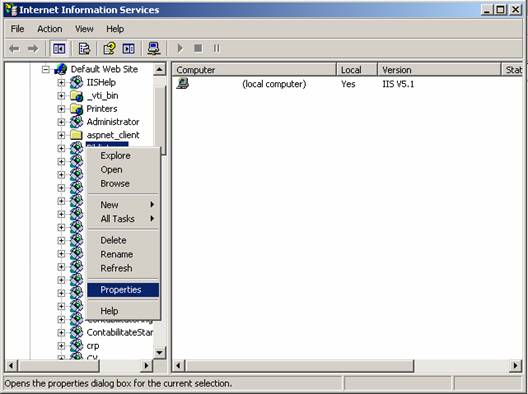The image size is (528, 394).
Task: Click the right pane scroll left arrow
Action: point(178,365)
